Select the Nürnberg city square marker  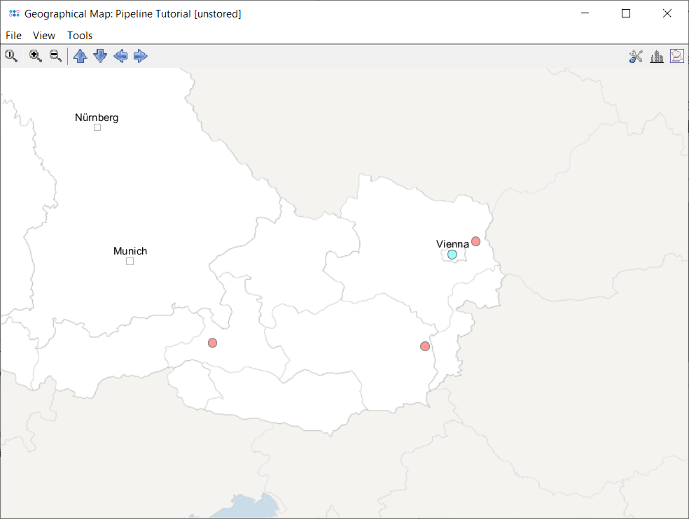tap(97, 128)
